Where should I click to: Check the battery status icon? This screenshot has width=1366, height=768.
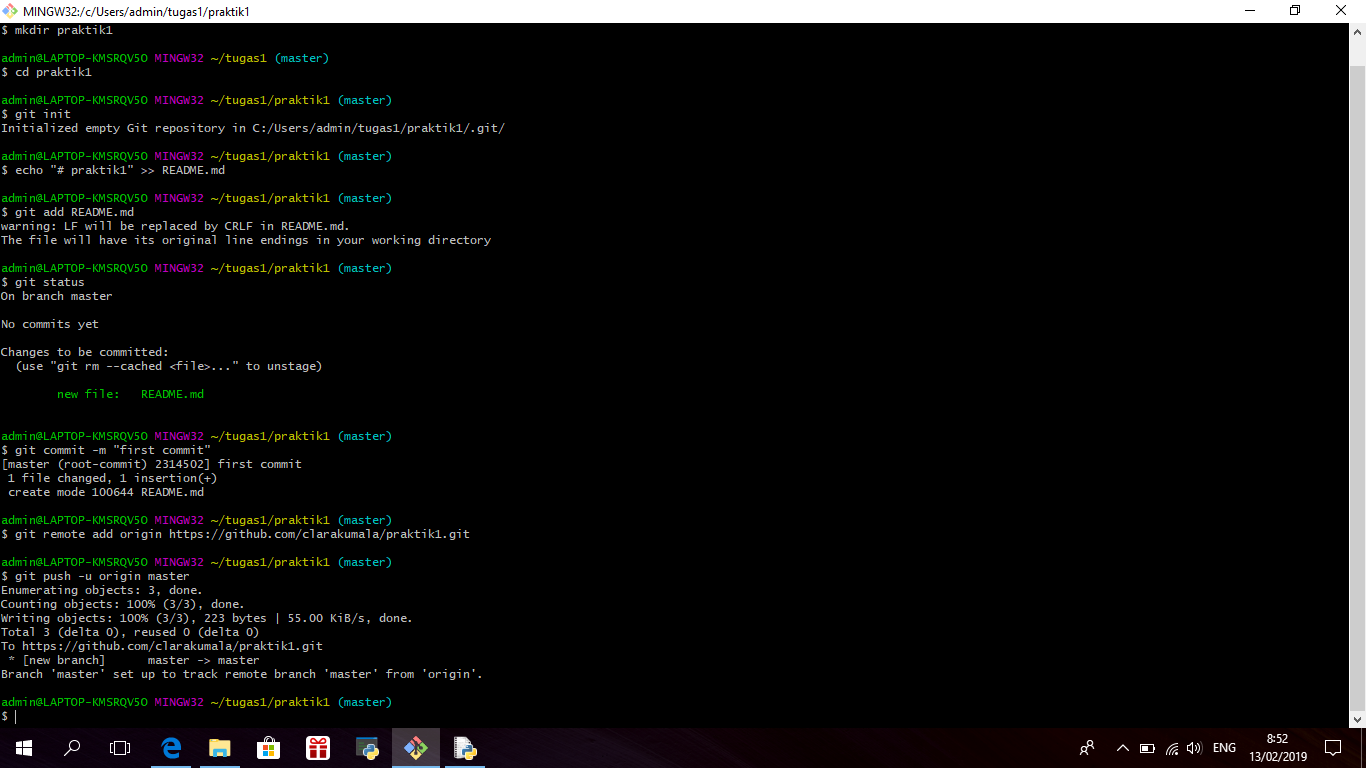pyautogui.click(x=1147, y=748)
